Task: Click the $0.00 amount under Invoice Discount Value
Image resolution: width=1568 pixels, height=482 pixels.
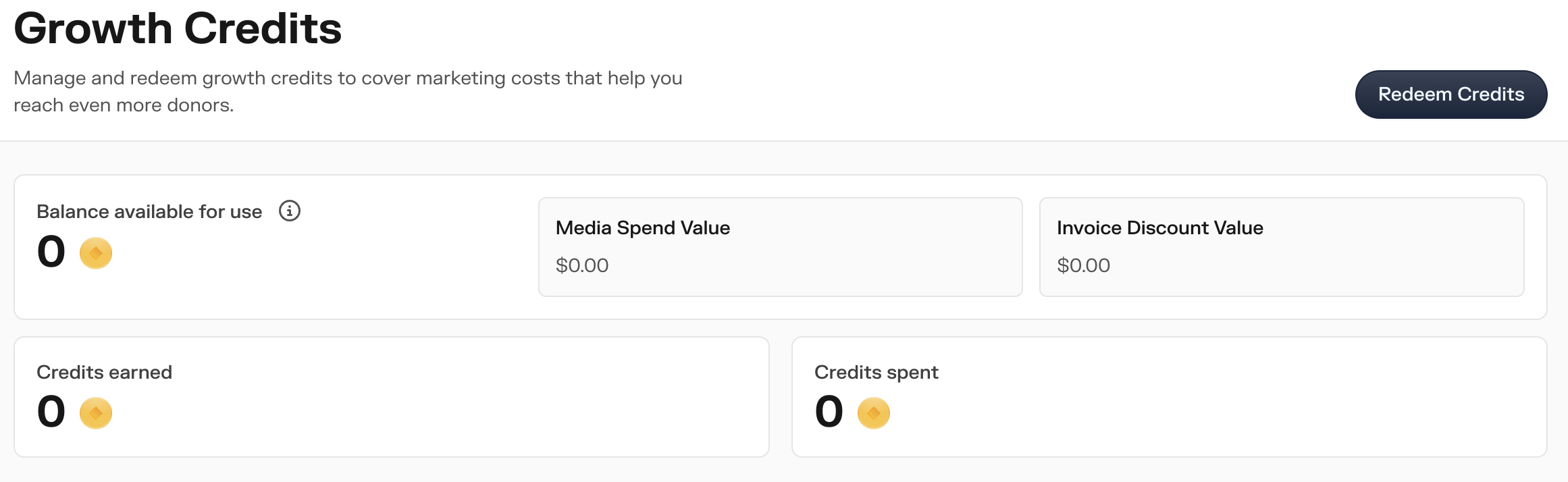Action: tap(1083, 265)
